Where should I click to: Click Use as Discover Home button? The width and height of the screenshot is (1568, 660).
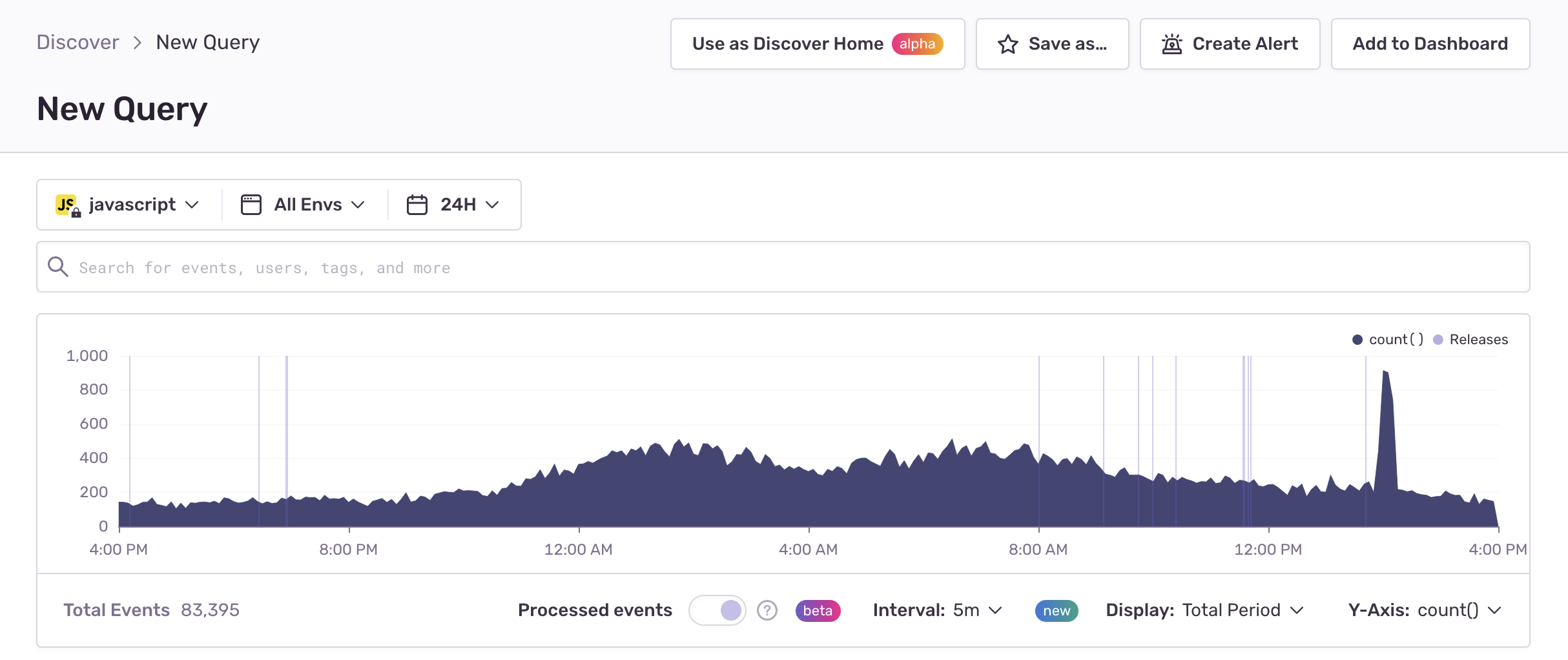click(818, 44)
